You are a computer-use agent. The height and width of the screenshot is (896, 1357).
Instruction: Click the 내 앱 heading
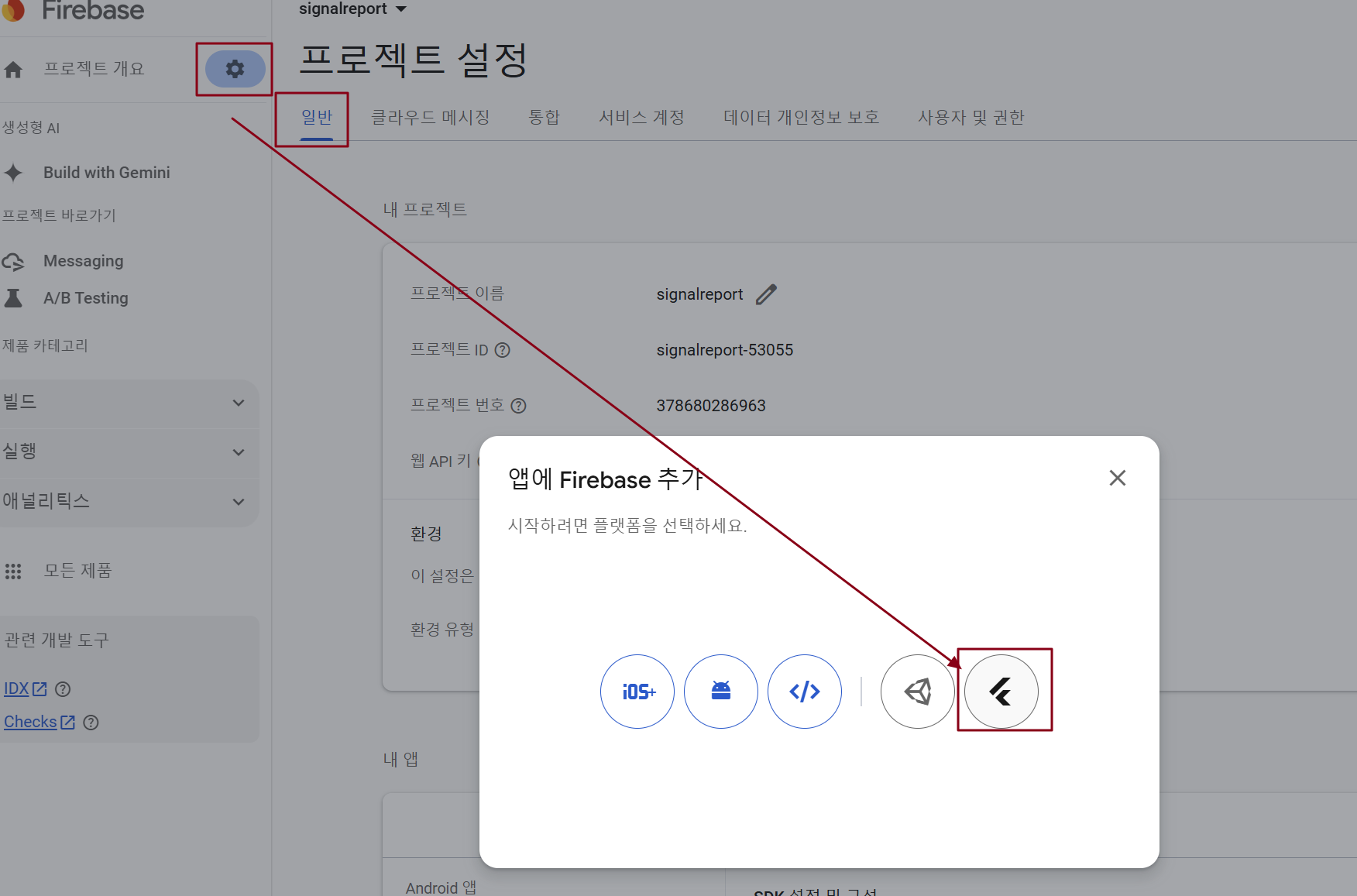tap(400, 760)
